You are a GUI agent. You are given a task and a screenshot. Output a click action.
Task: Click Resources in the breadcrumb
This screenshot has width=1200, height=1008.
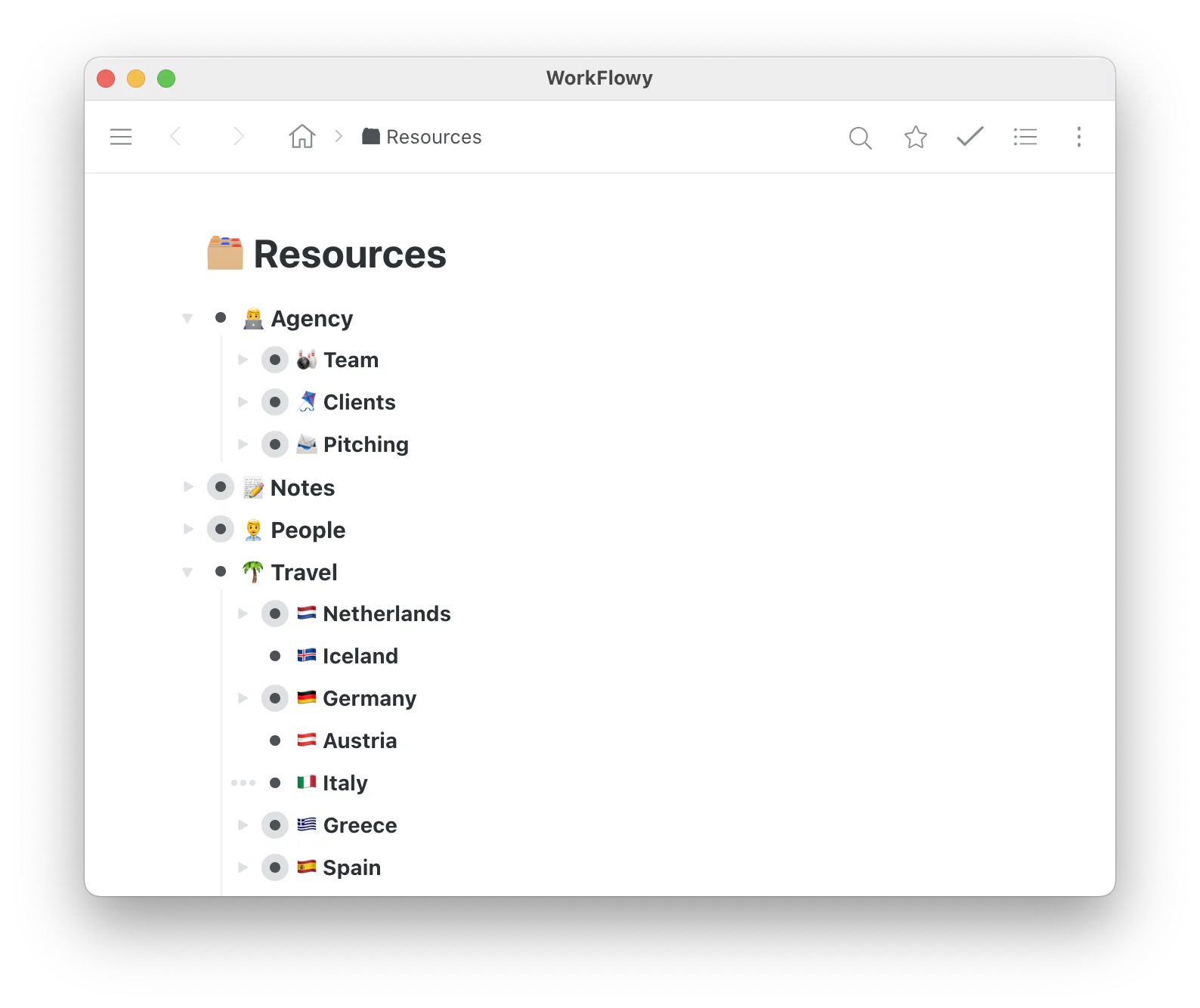pos(433,137)
